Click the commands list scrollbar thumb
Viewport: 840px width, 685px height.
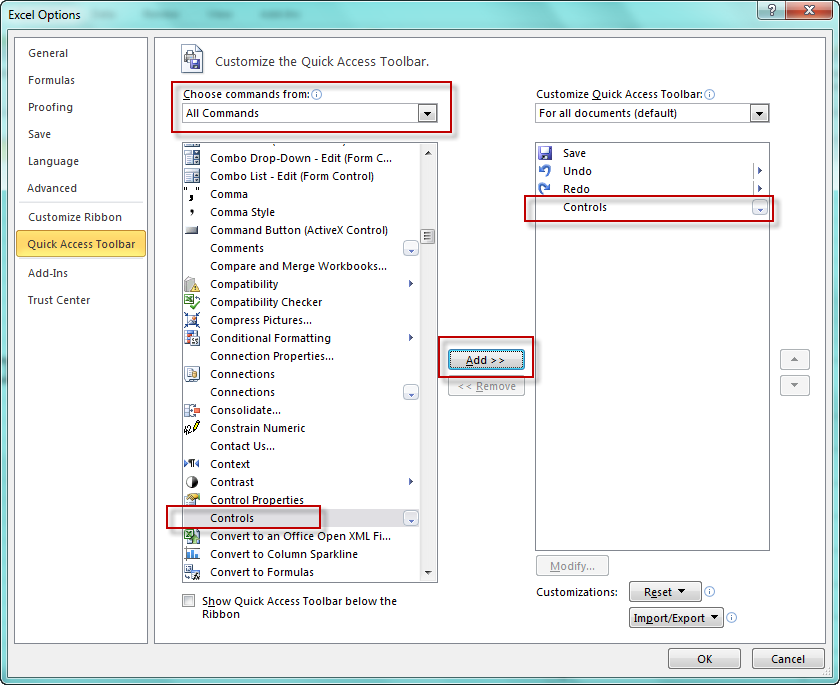428,236
